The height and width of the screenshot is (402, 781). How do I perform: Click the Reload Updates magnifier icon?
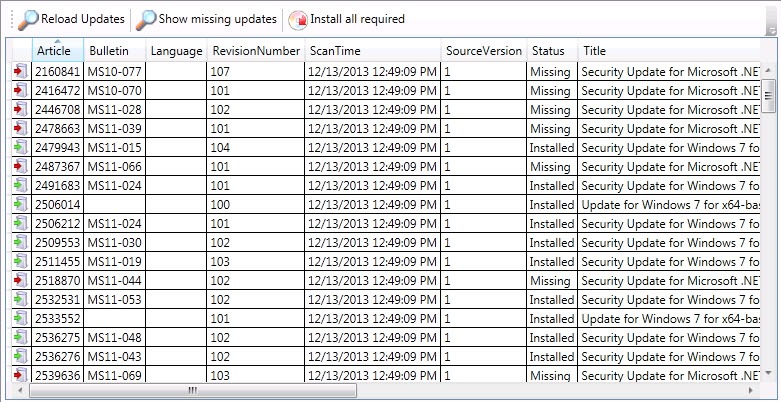[x=28, y=20]
